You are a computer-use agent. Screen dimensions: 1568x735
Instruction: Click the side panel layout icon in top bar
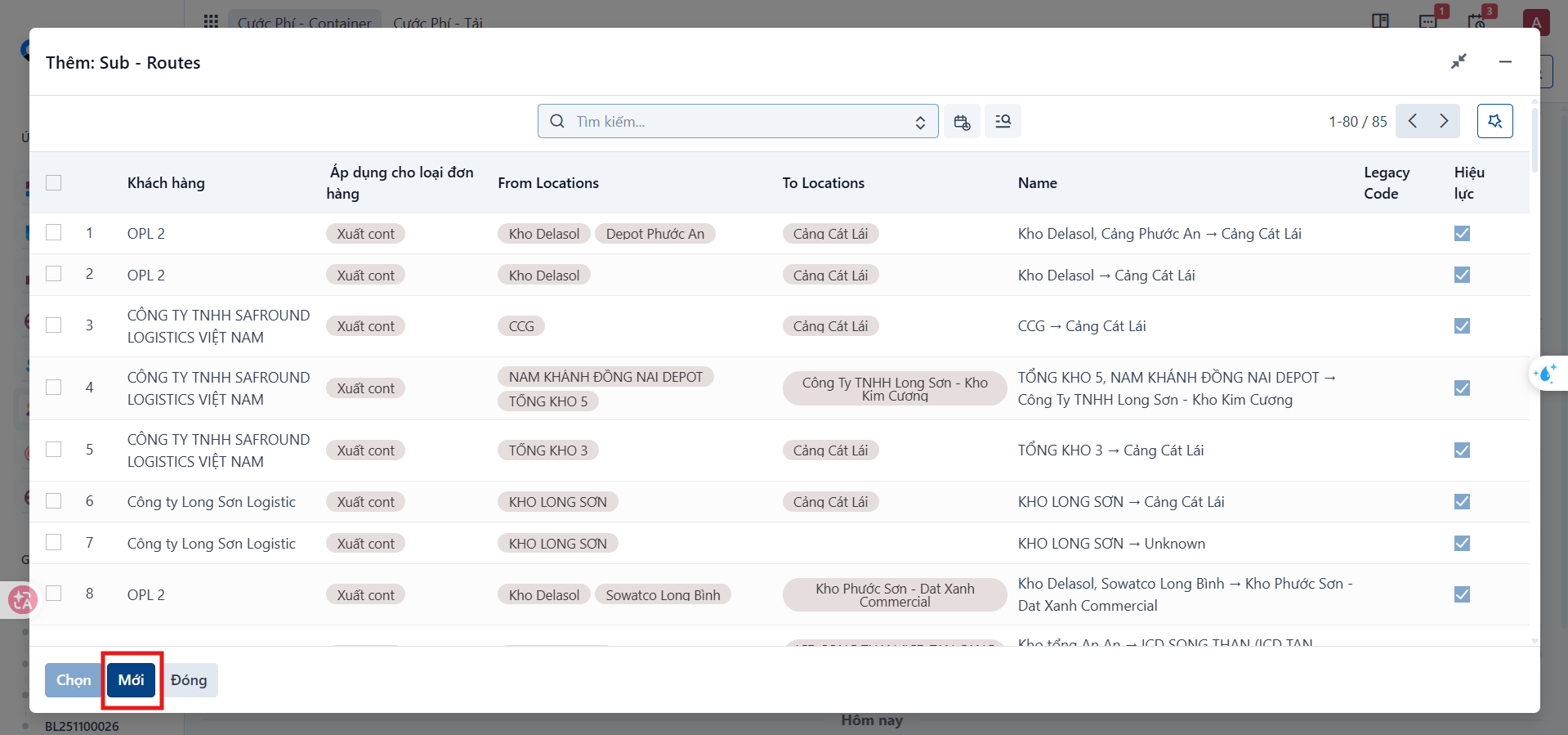tap(1380, 21)
